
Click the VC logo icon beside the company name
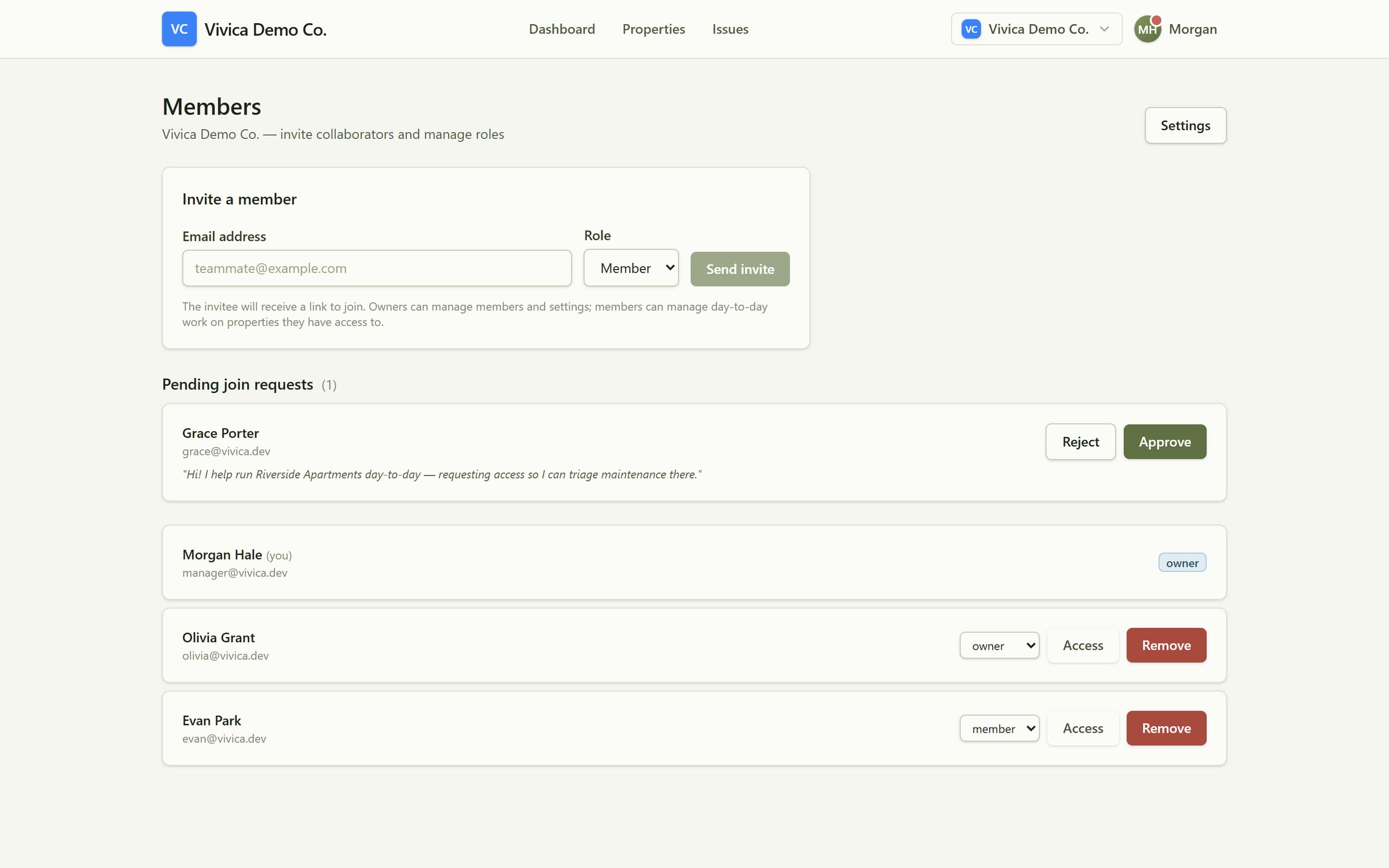[179, 29]
